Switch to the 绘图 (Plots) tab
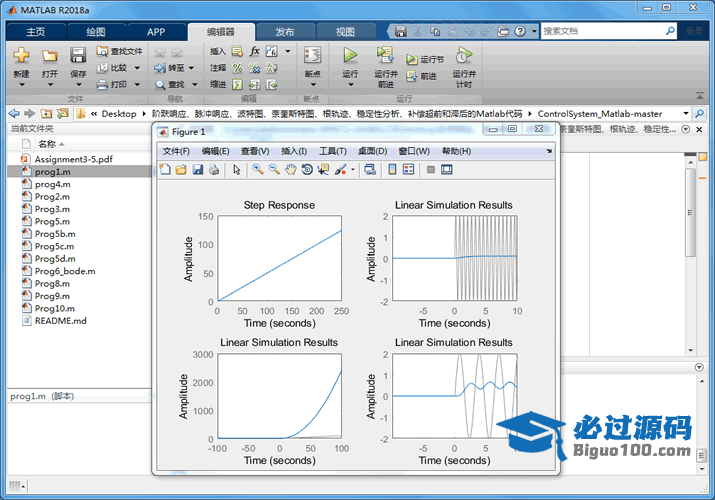The image size is (715, 500). pyautogui.click(x=96, y=32)
